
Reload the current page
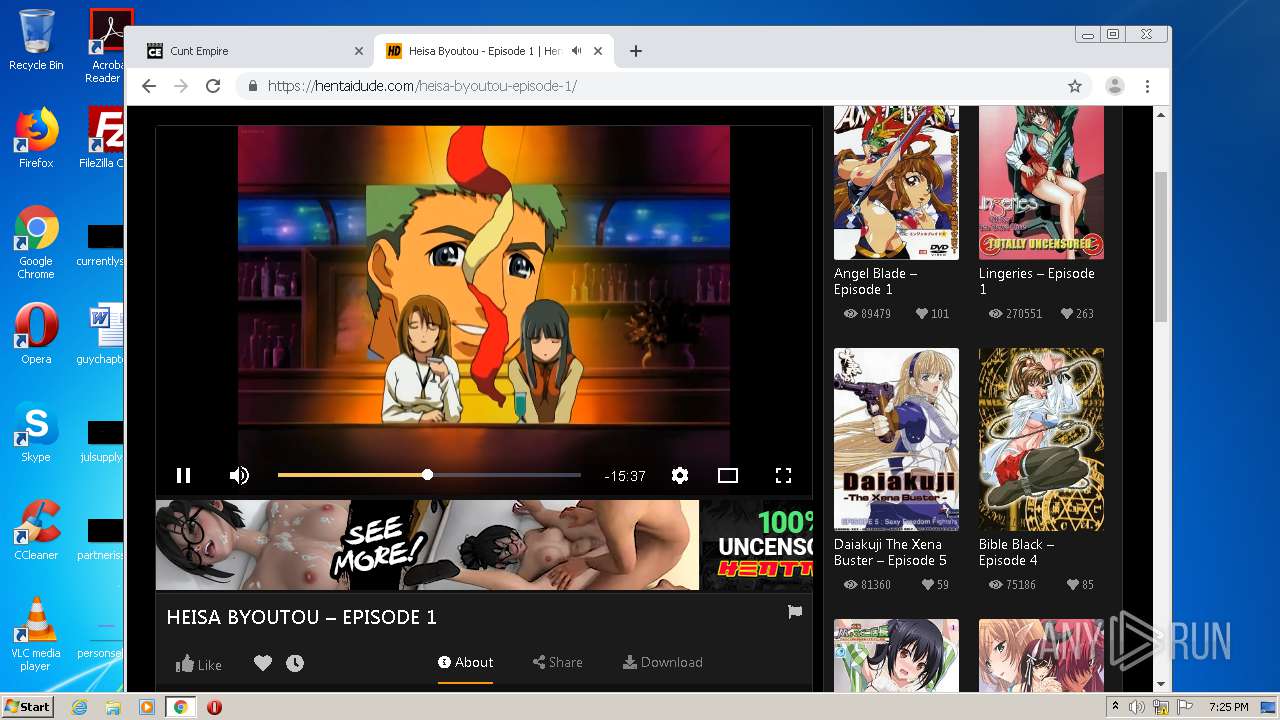213,86
